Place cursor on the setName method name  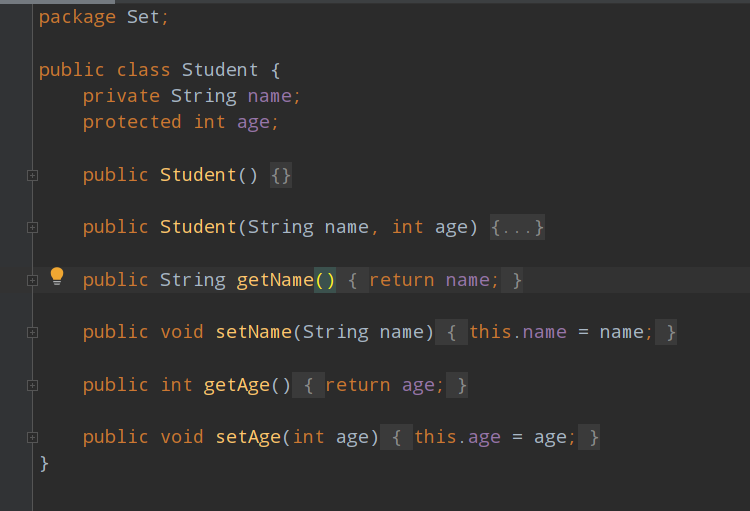click(x=253, y=332)
